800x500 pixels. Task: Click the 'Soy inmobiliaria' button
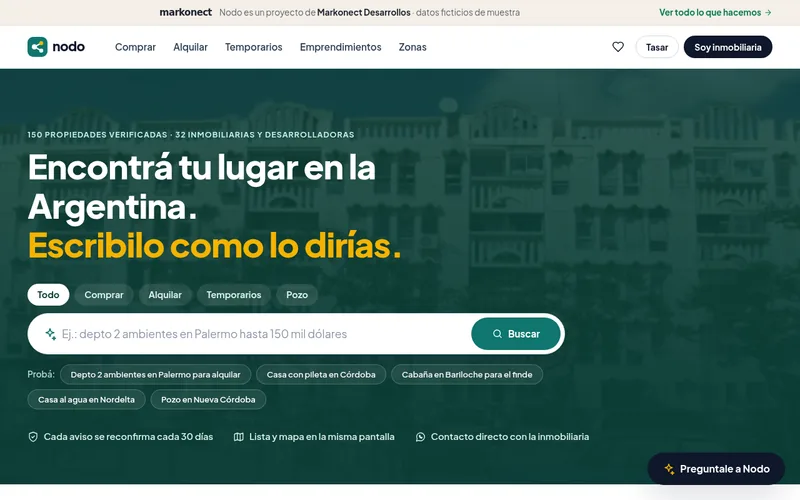[x=728, y=47]
